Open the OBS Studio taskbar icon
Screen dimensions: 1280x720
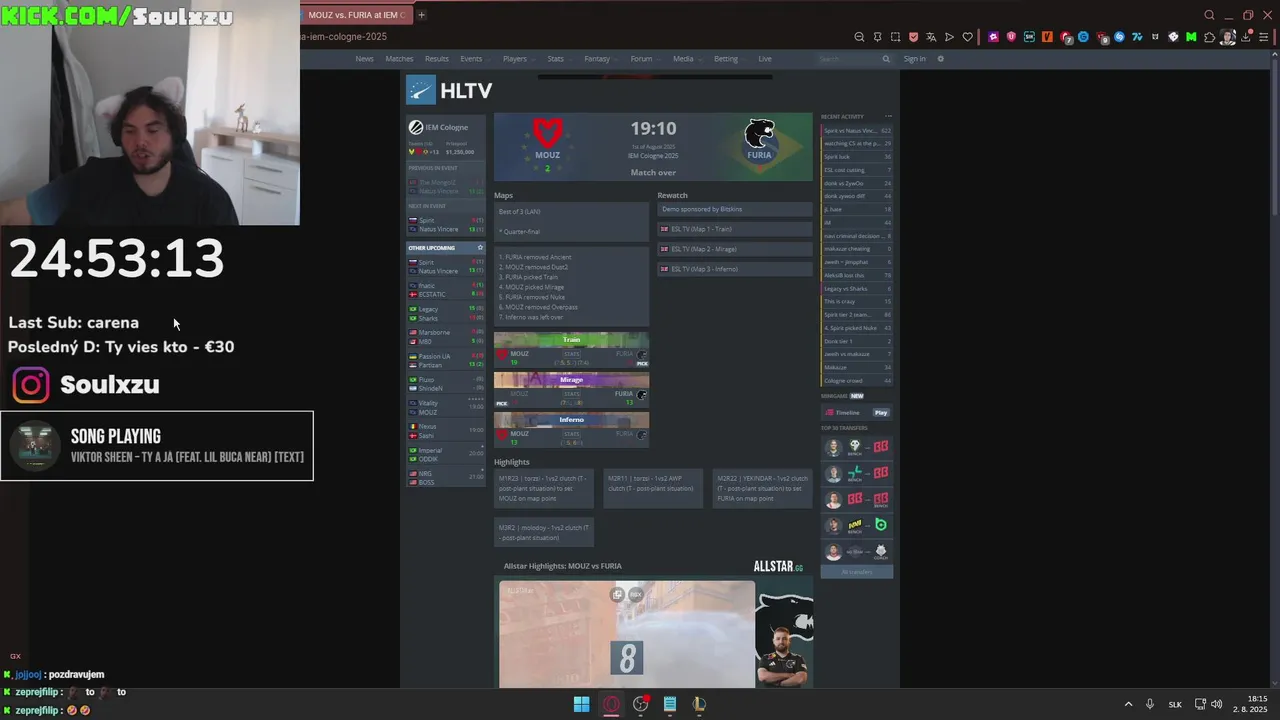[641, 704]
